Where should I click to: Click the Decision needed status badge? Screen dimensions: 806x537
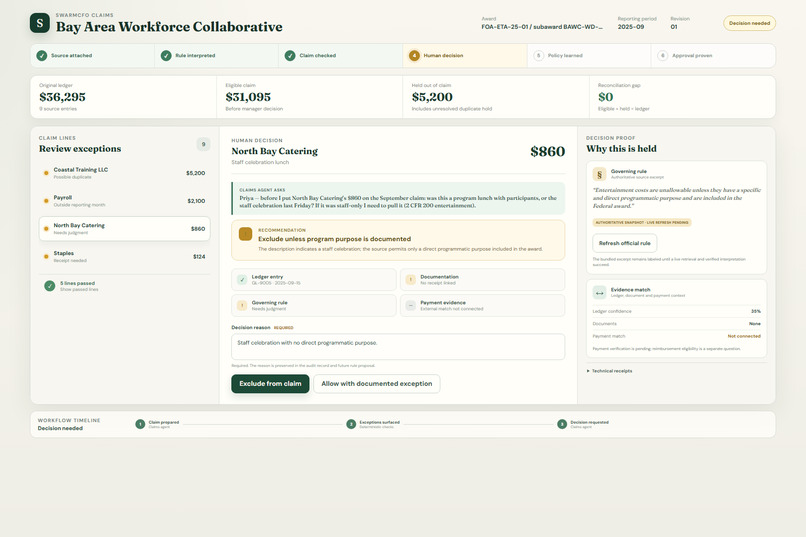pos(749,23)
